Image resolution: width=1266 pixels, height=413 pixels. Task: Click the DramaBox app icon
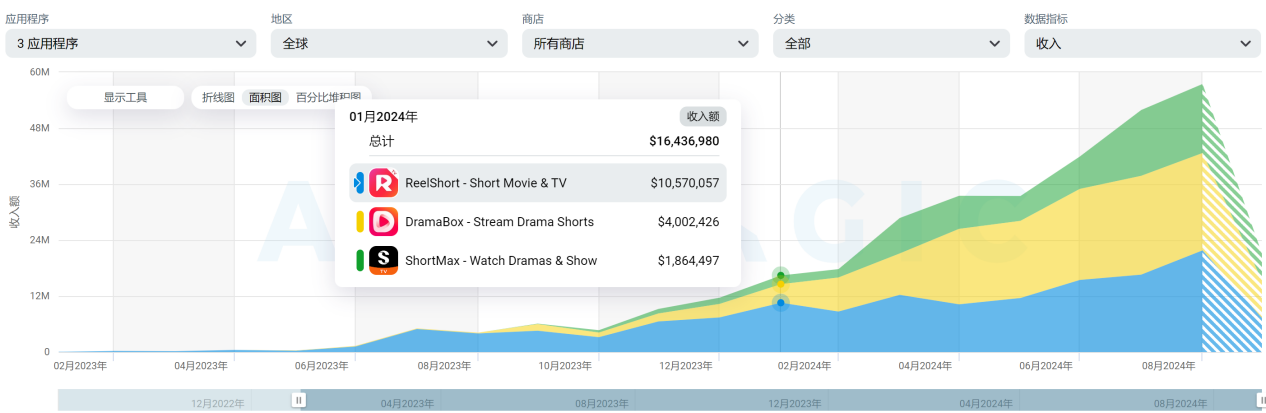(383, 222)
